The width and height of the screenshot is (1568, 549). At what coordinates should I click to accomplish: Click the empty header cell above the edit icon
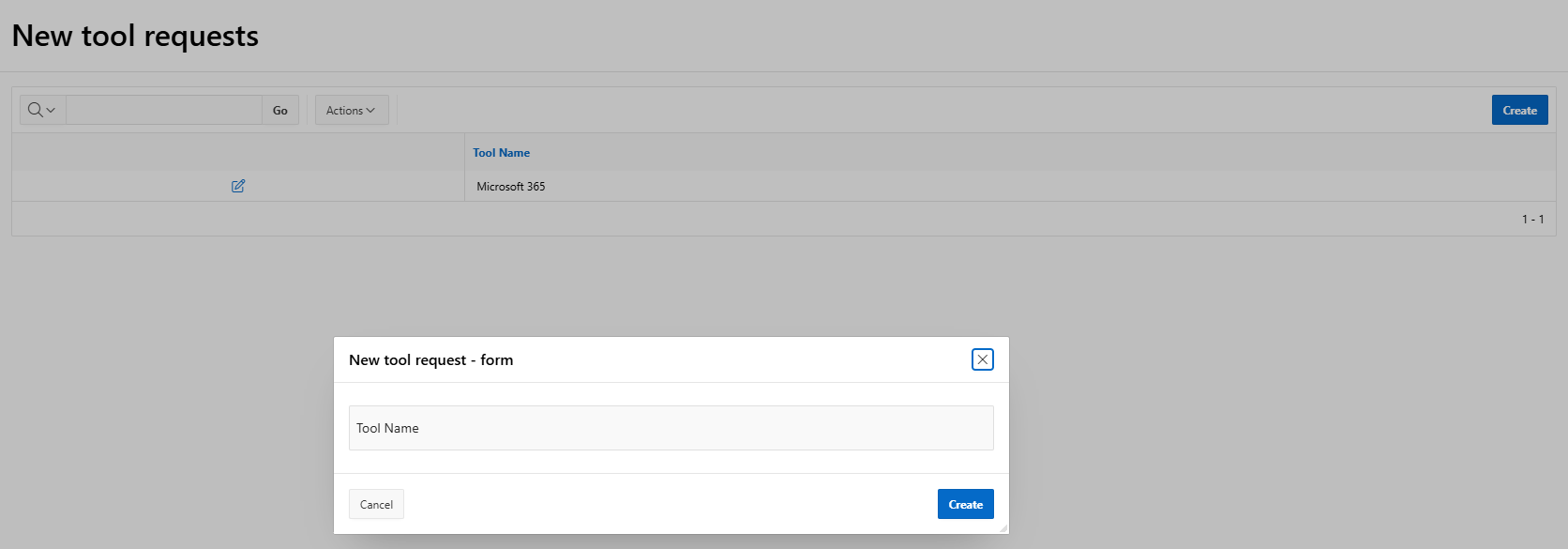(238, 152)
